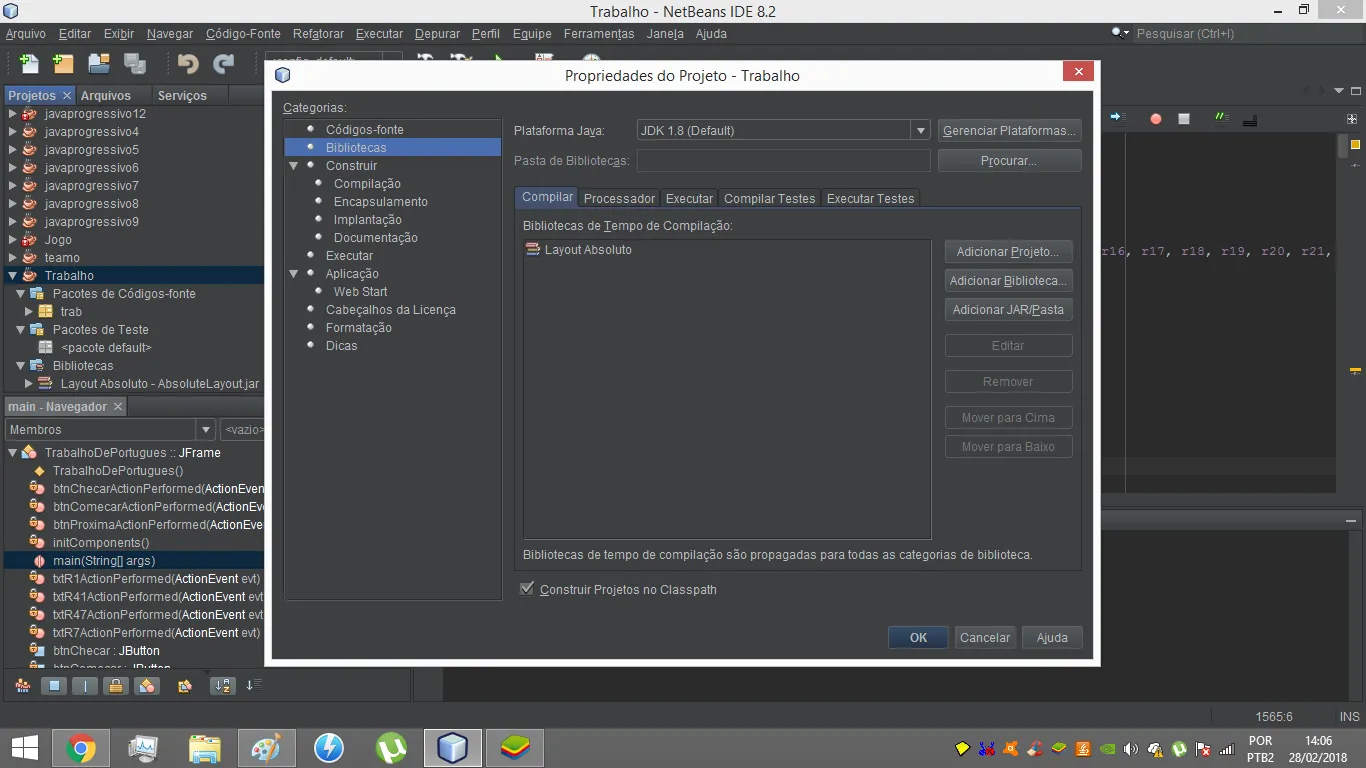This screenshot has height=768, width=1366.
Task: Toggle sort by source order icon
Action: point(254,685)
